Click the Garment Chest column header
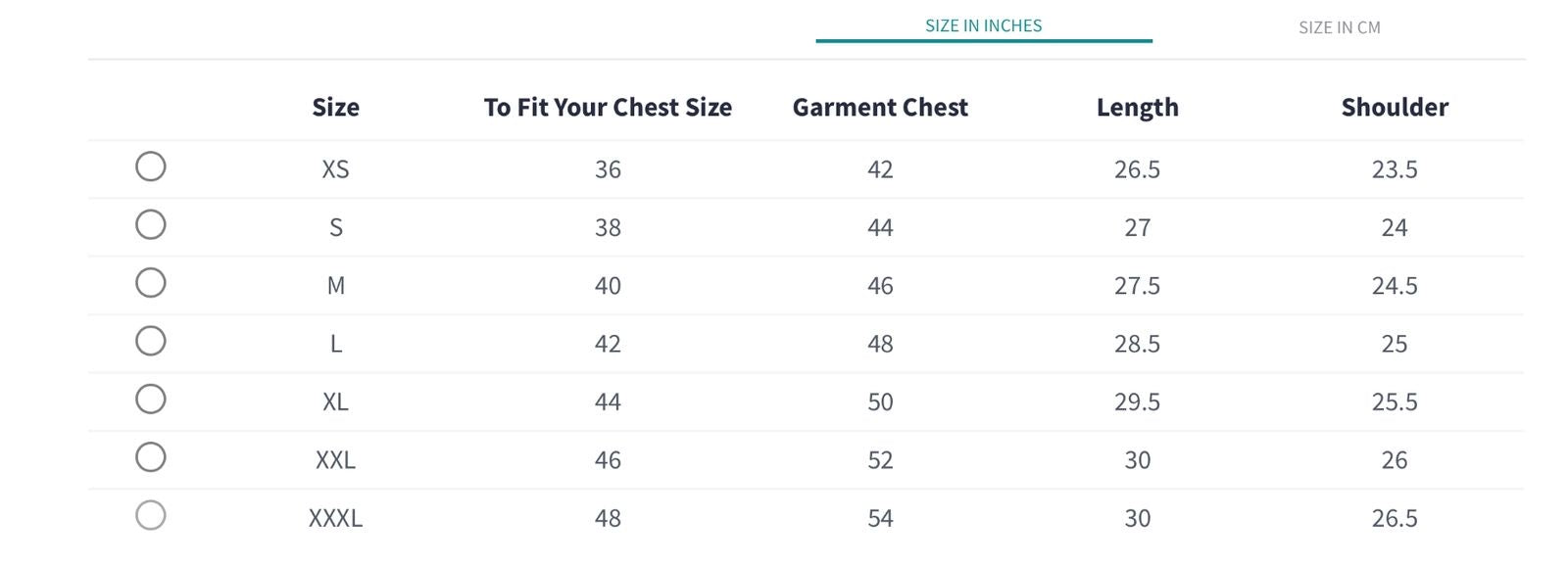Image resolution: width=1568 pixels, height=566 pixels. [x=880, y=108]
